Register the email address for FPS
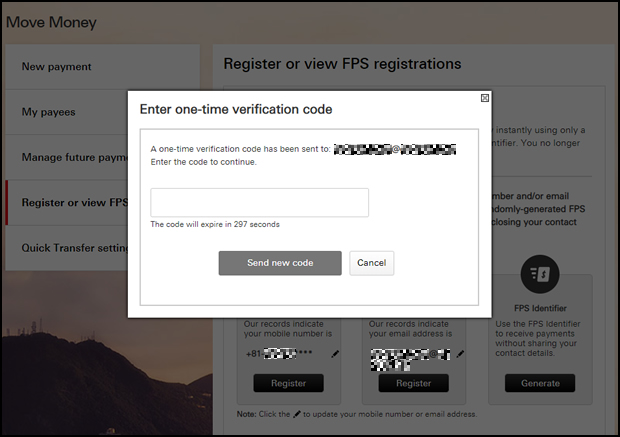Viewport: 620px width, 437px height. [x=414, y=383]
